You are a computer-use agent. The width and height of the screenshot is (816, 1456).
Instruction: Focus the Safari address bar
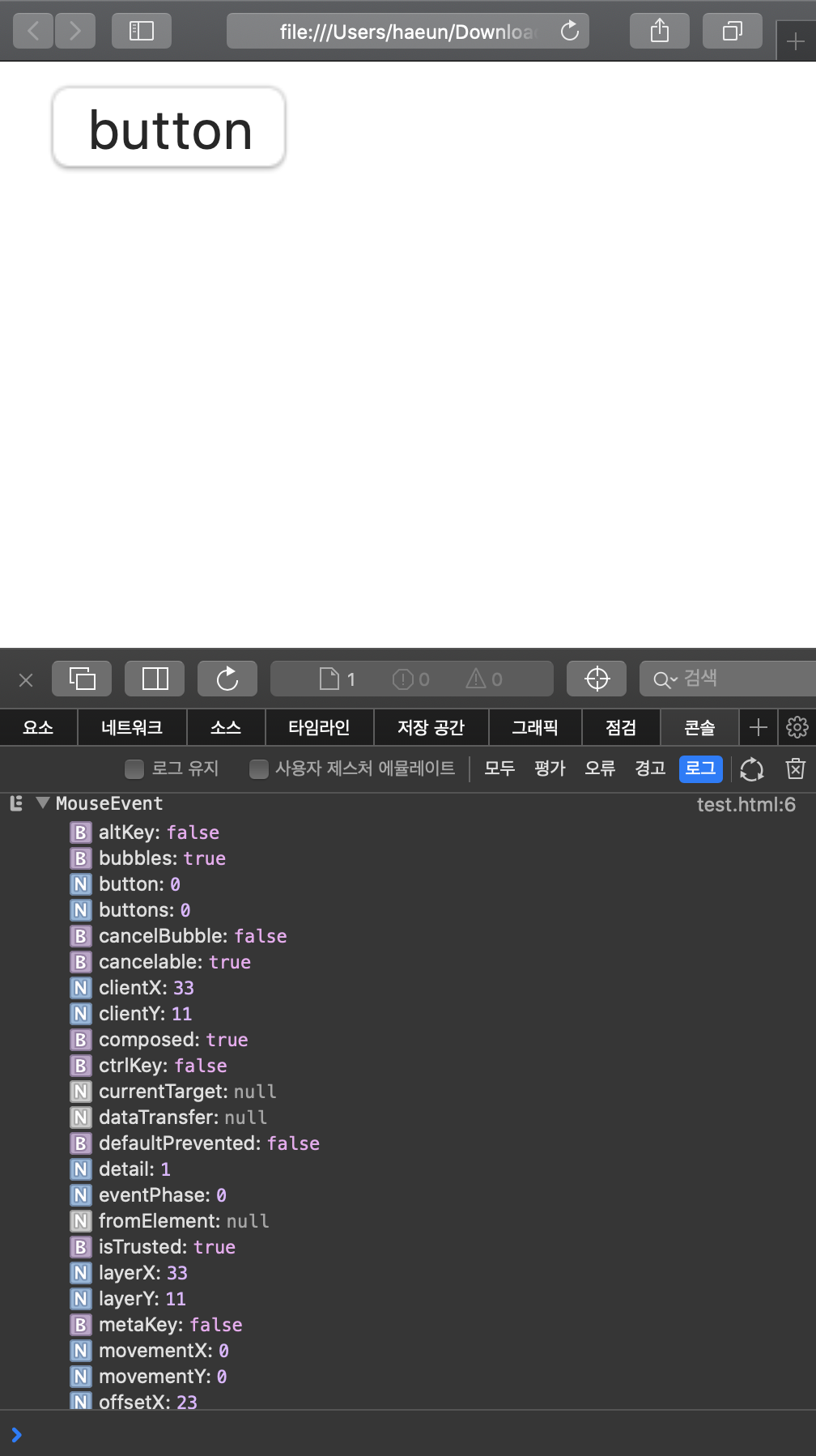coord(407,31)
